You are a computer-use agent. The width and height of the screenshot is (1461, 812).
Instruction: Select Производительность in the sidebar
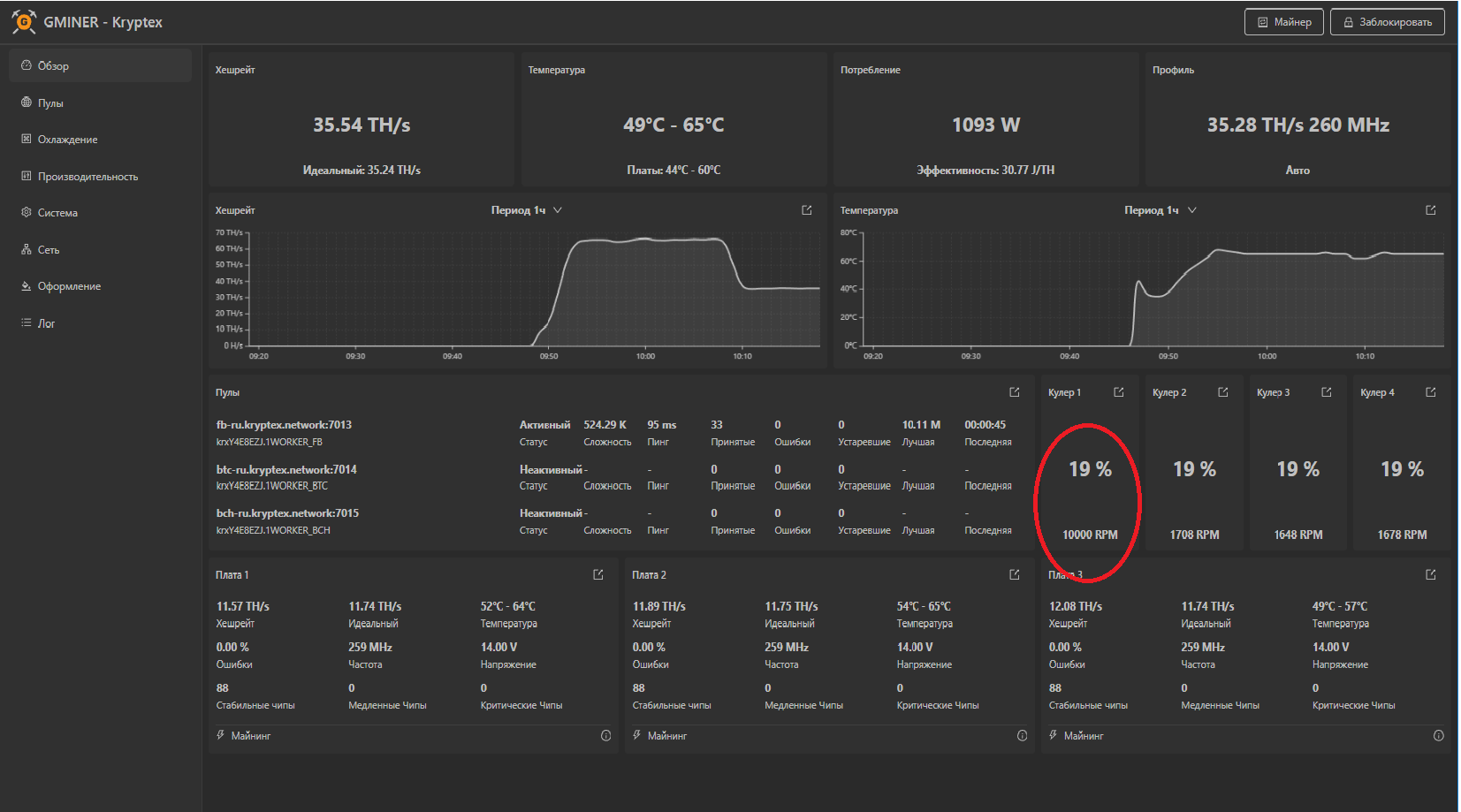88,177
